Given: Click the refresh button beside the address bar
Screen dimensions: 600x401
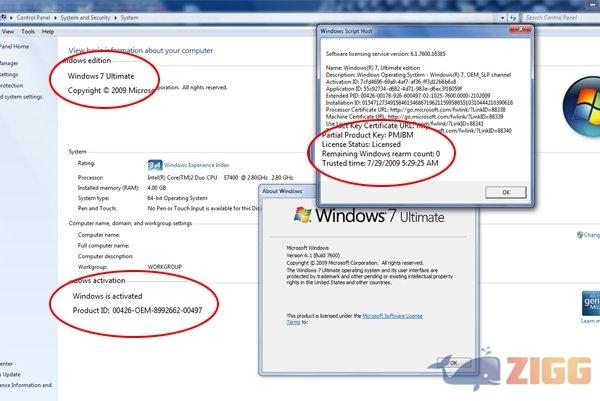Looking at the screenshot, I should point(513,18).
